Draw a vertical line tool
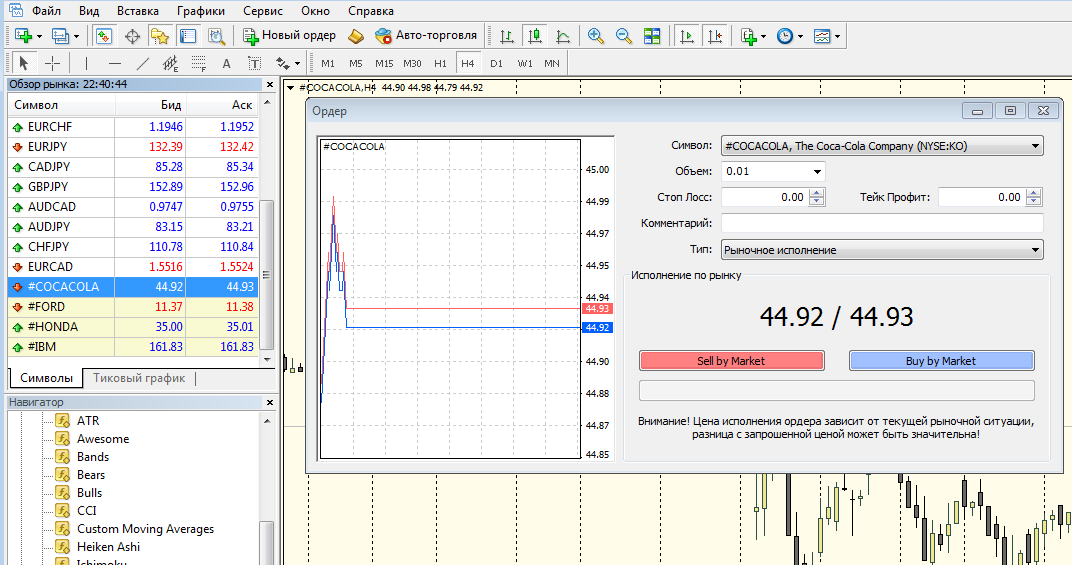The image size is (1072, 565). click(86, 64)
